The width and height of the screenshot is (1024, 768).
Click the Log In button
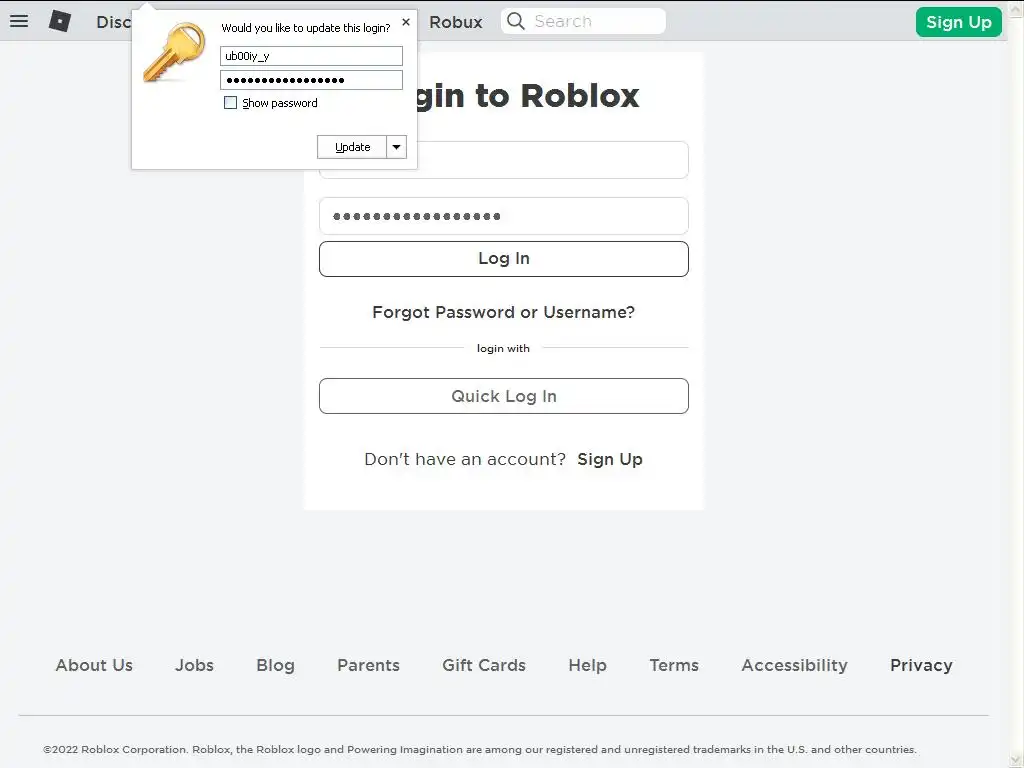(x=504, y=259)
